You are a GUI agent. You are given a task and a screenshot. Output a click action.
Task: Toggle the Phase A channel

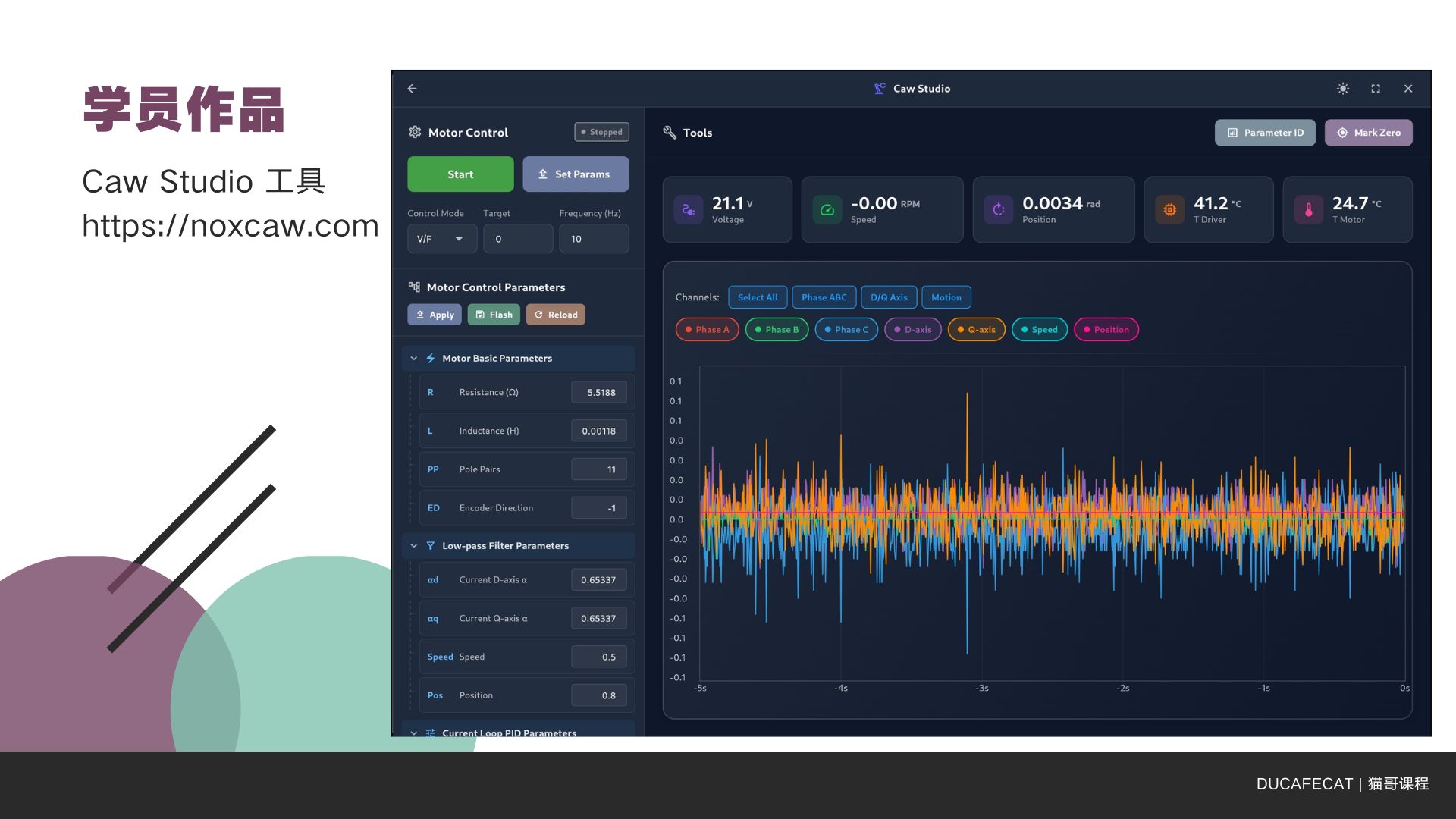click(708, 330)
